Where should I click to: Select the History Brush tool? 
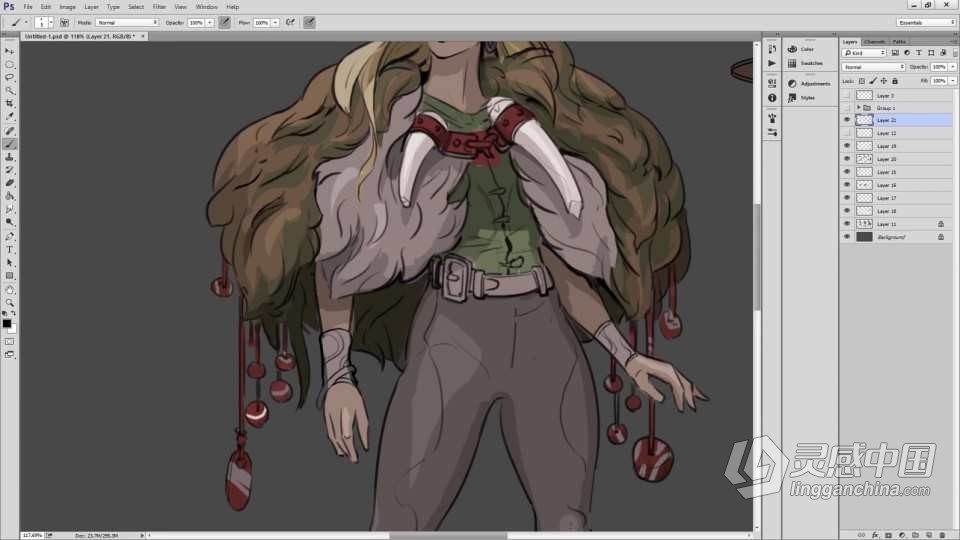click(9, 170)
